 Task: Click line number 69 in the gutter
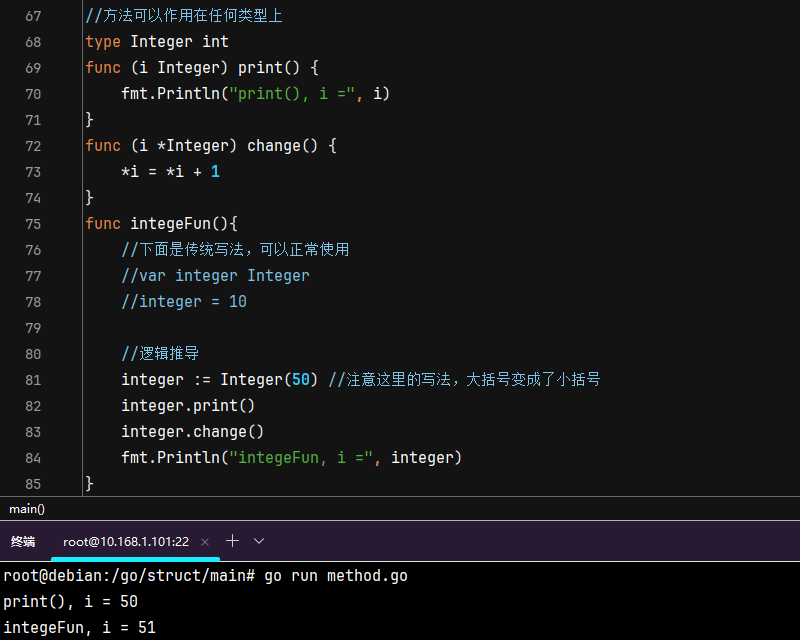(x=33, y=68)
